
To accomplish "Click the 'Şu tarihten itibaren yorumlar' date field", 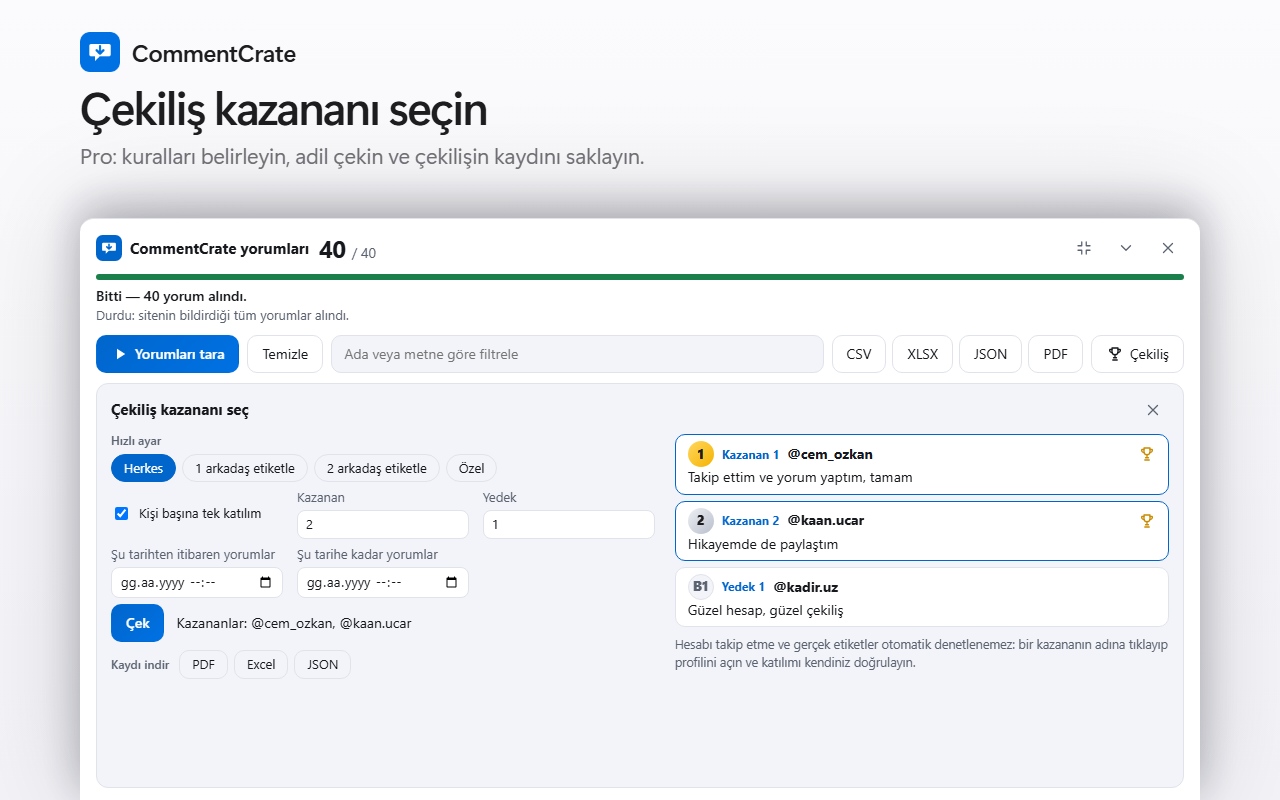I will [x=197, y=583].
